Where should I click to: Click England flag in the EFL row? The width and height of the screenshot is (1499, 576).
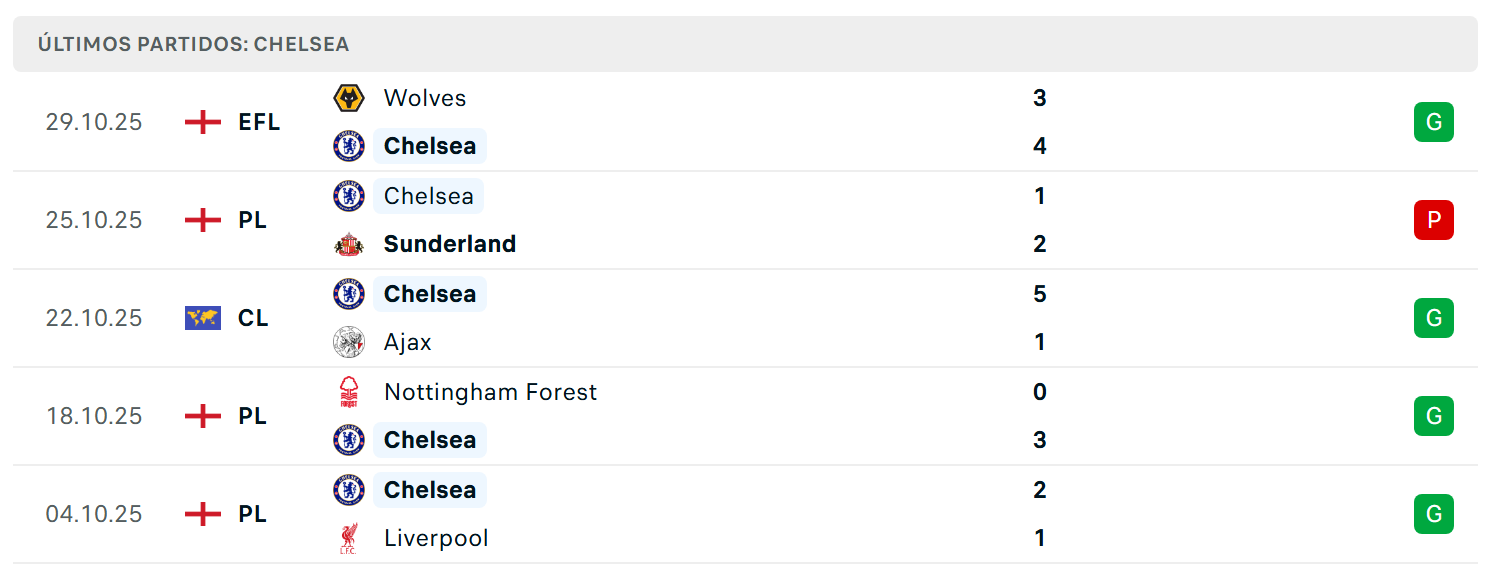point(203,122)
